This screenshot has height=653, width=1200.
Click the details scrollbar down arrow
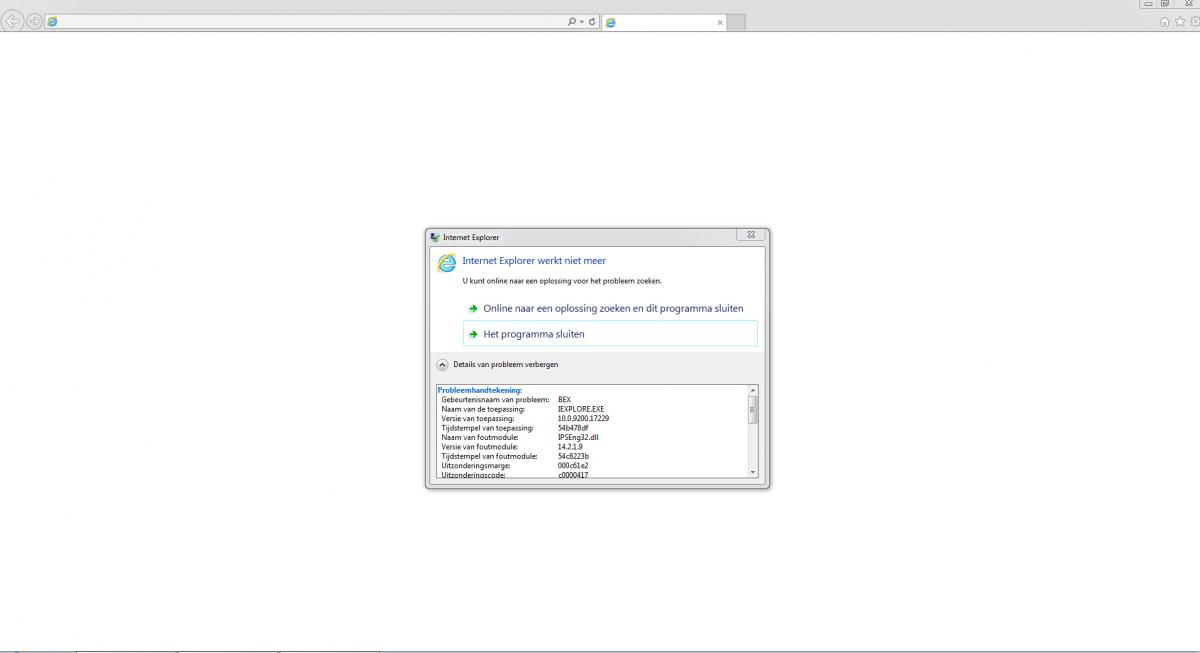click(753, 472)
